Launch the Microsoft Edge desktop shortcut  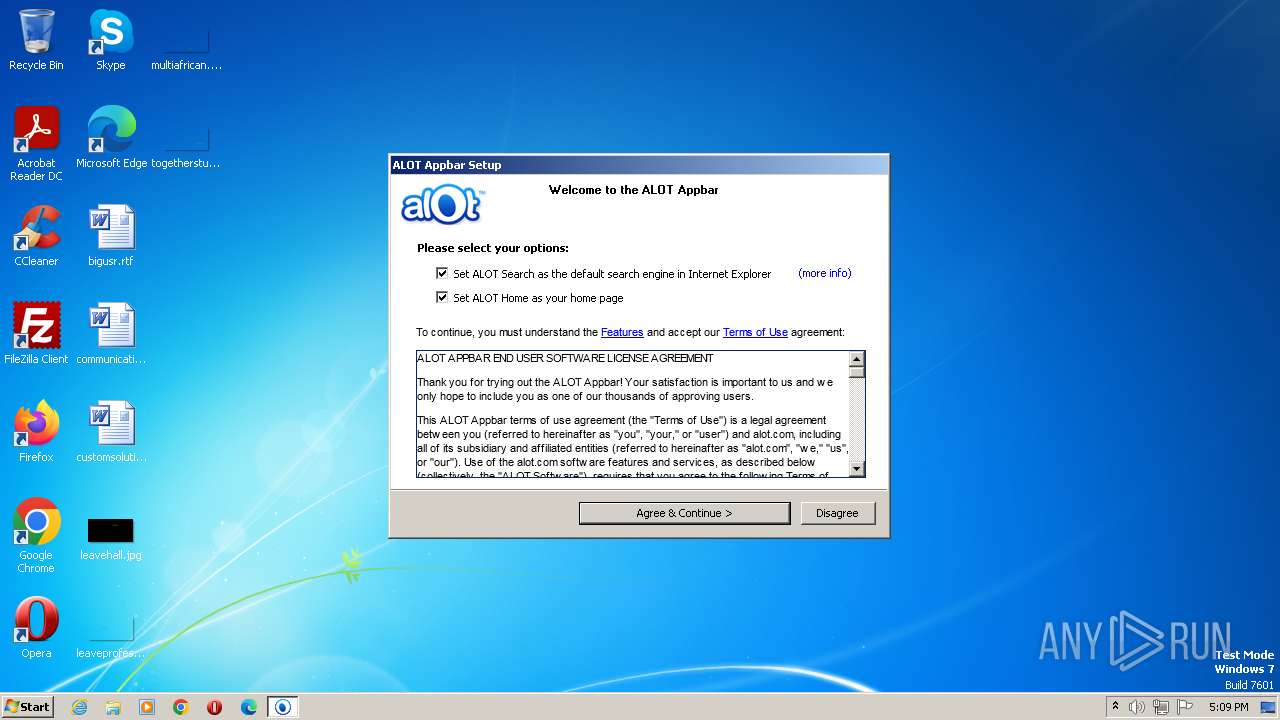click(x=111, y=138)
